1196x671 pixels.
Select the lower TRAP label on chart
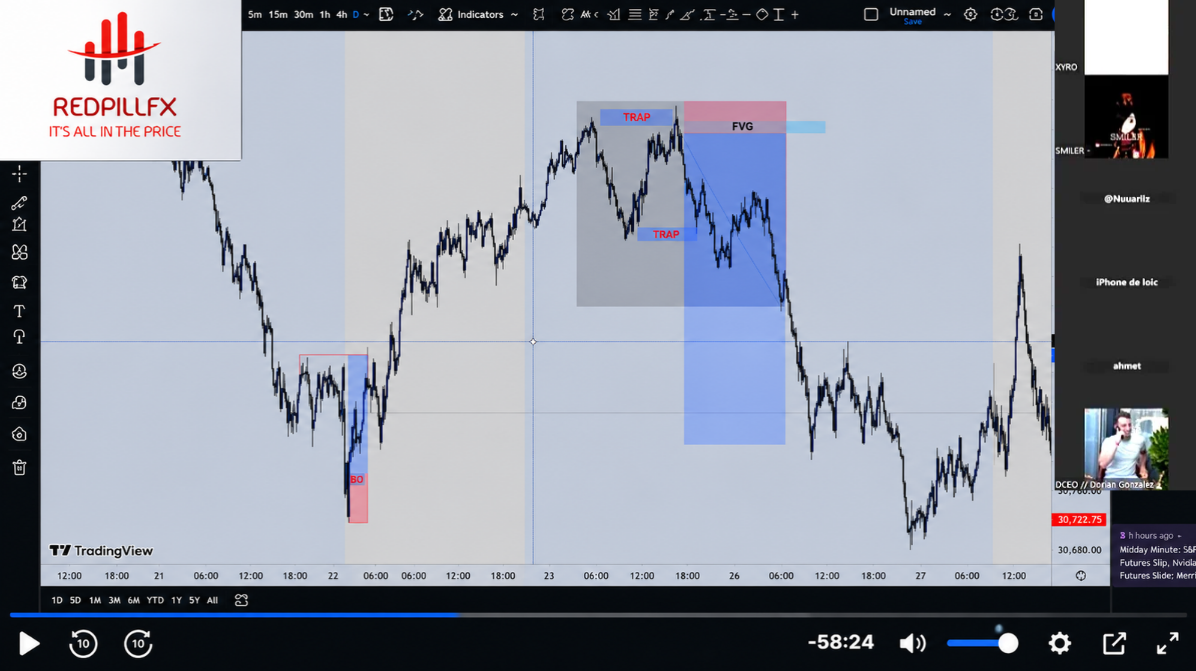(665, 234)
